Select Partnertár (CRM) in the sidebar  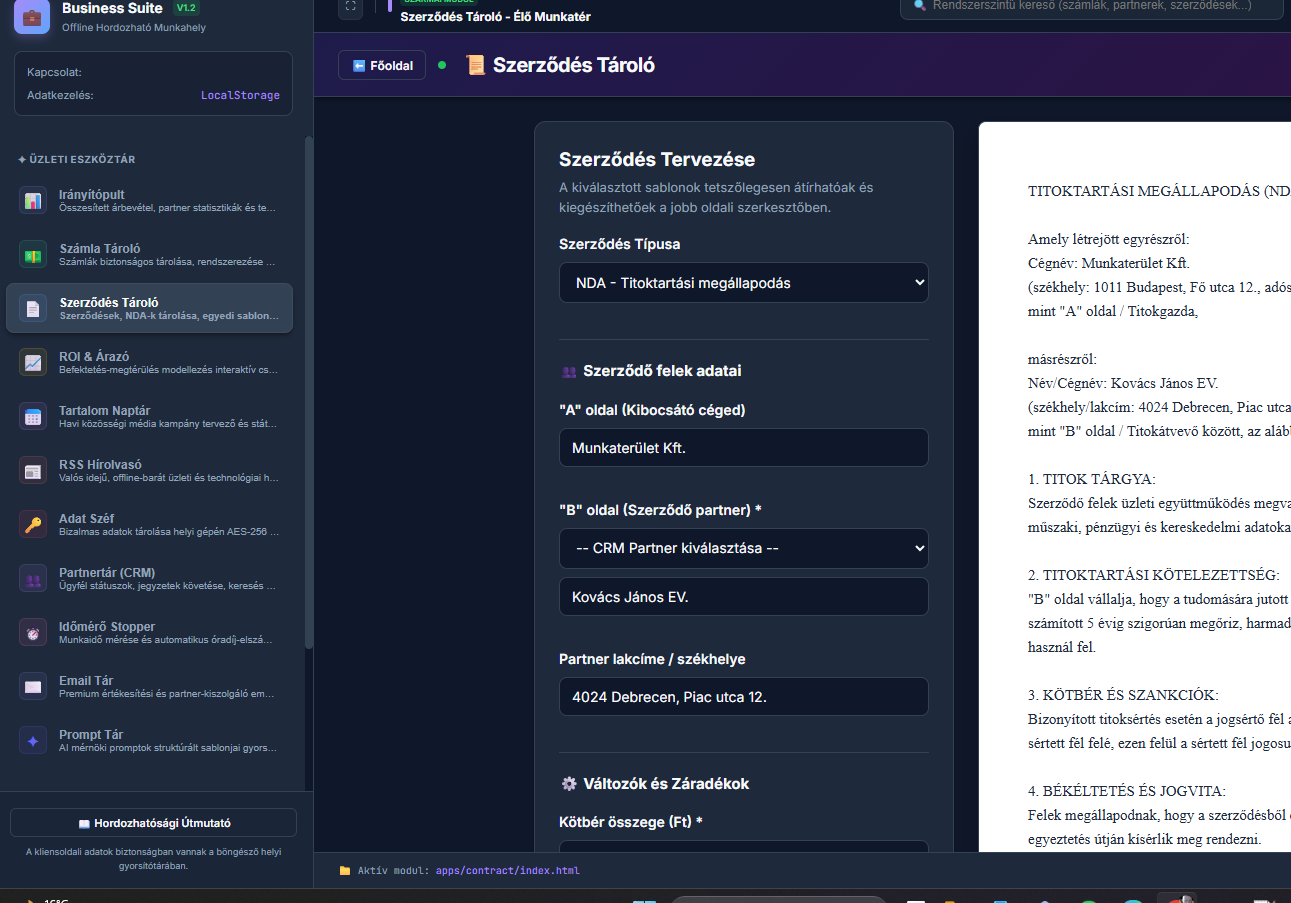click(x=150, y=578)
